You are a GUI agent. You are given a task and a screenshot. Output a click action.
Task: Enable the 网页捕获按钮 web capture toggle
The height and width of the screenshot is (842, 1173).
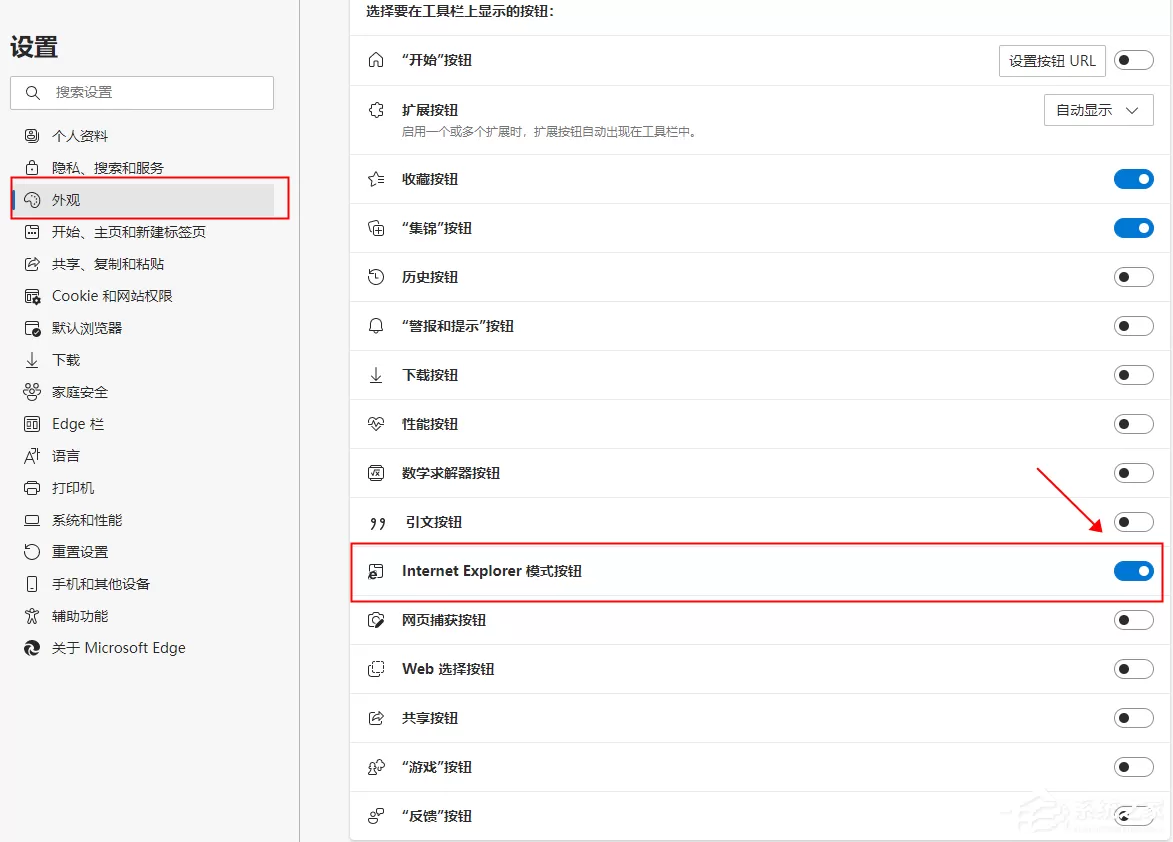click(1133, 620)
